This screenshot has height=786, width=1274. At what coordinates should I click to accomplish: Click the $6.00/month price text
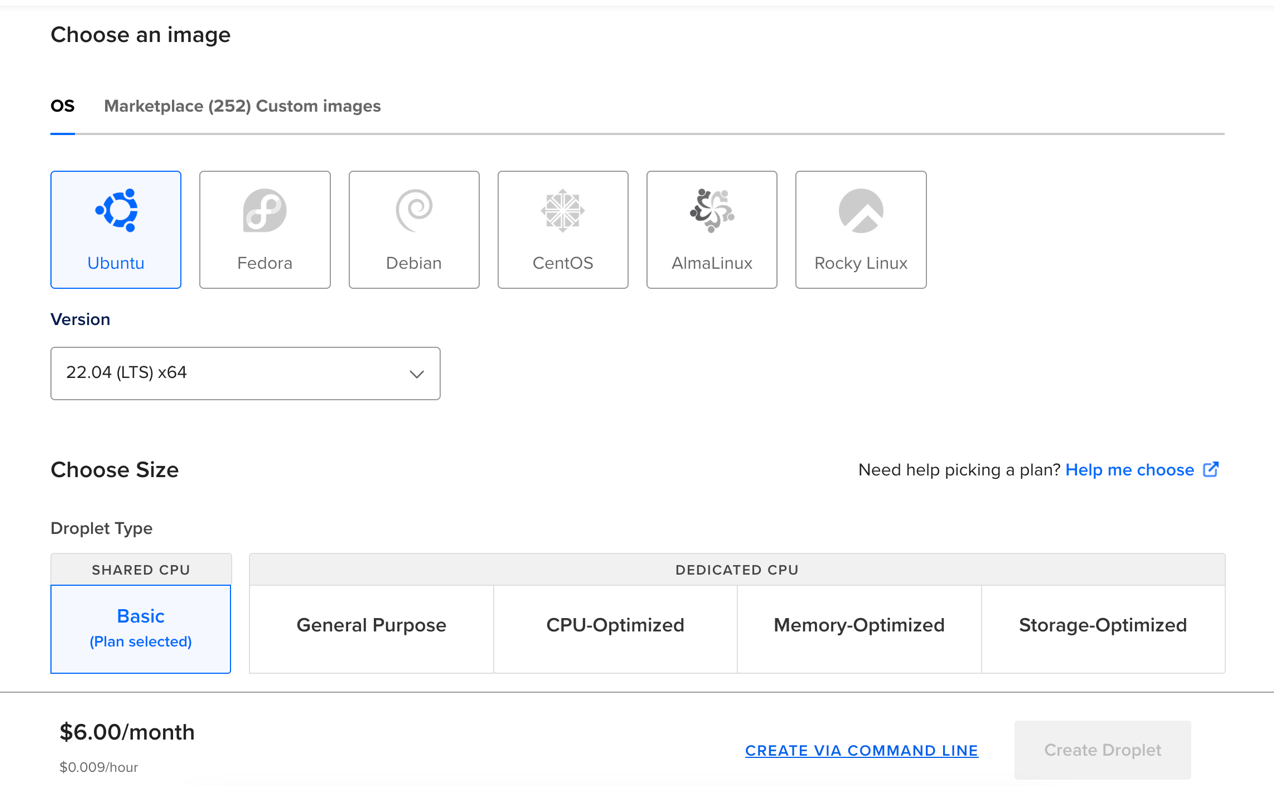127,732
